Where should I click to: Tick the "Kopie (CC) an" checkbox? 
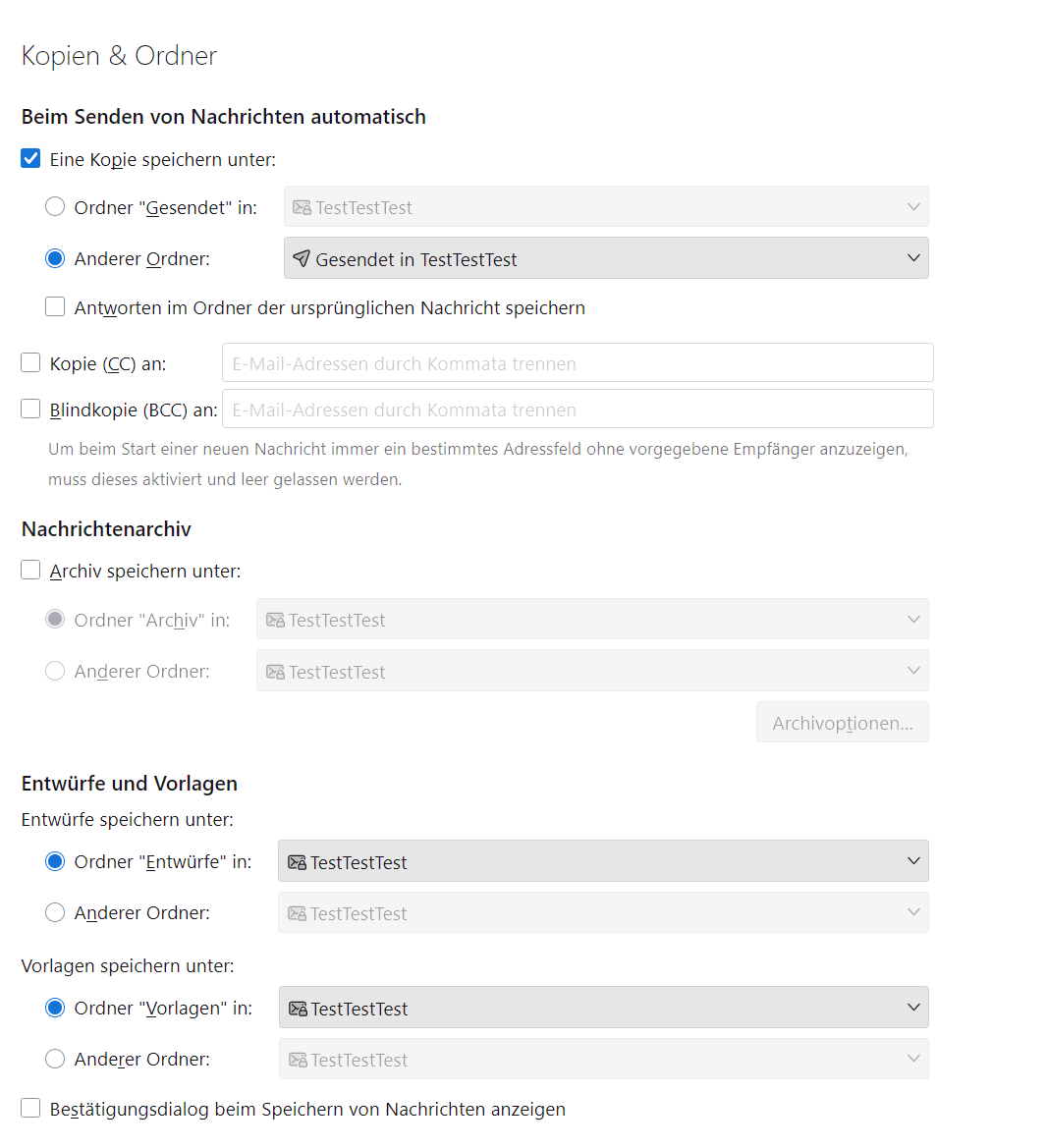31,363
